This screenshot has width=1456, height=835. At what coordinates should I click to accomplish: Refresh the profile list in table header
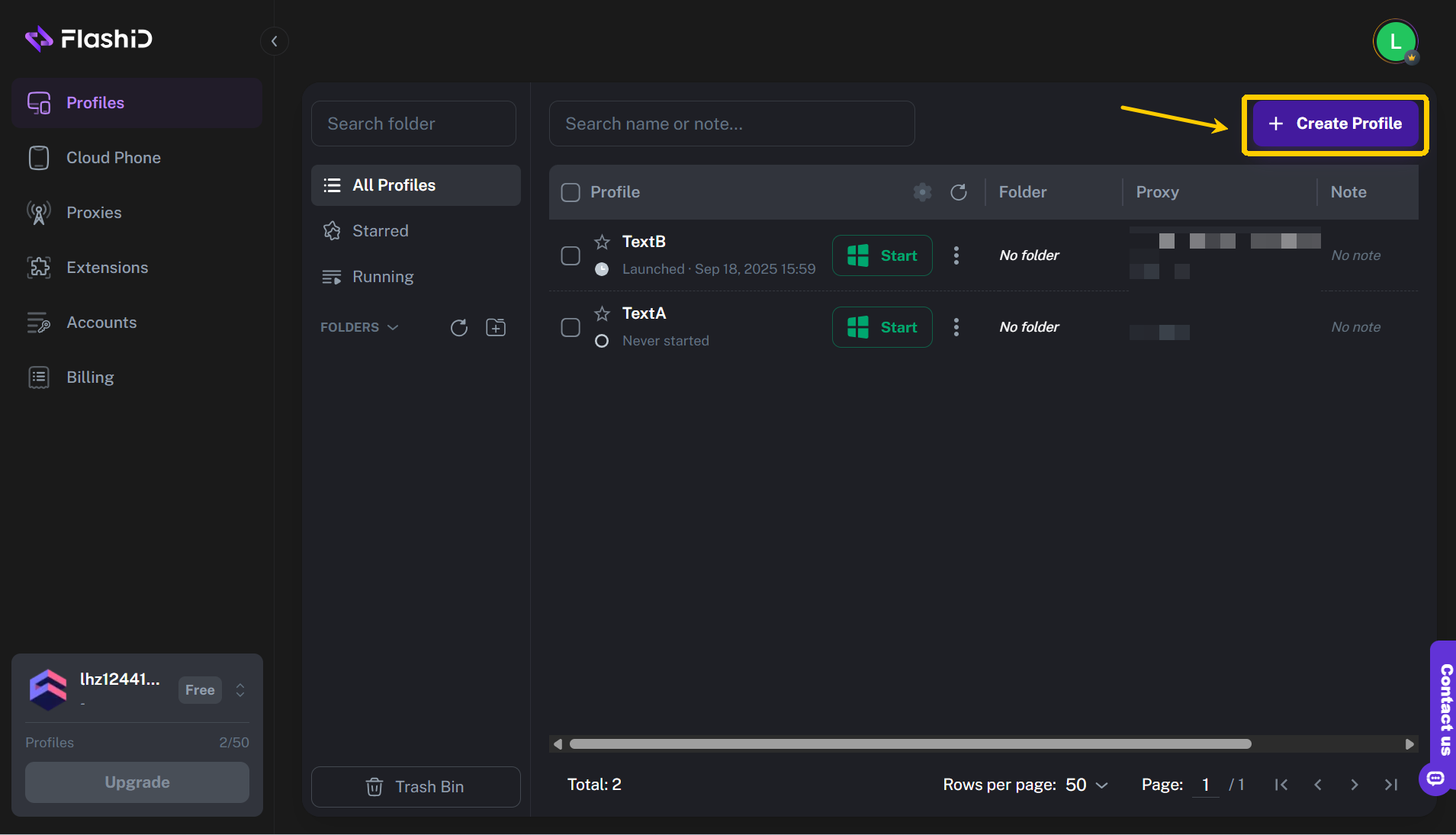pyautogui.click(x=959, y=192)
